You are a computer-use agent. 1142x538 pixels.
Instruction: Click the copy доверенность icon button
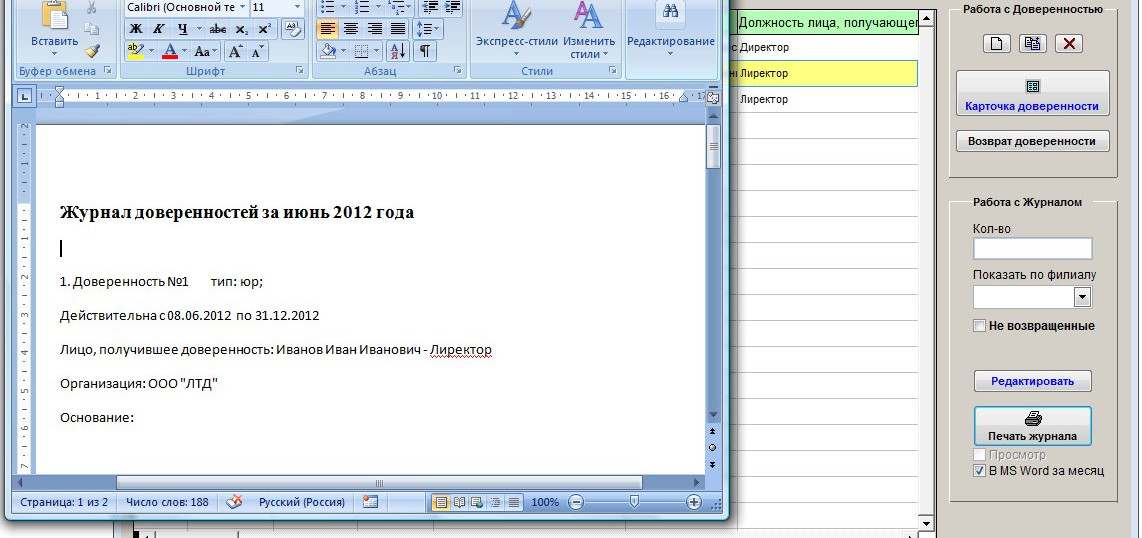tap(1033, 43)
